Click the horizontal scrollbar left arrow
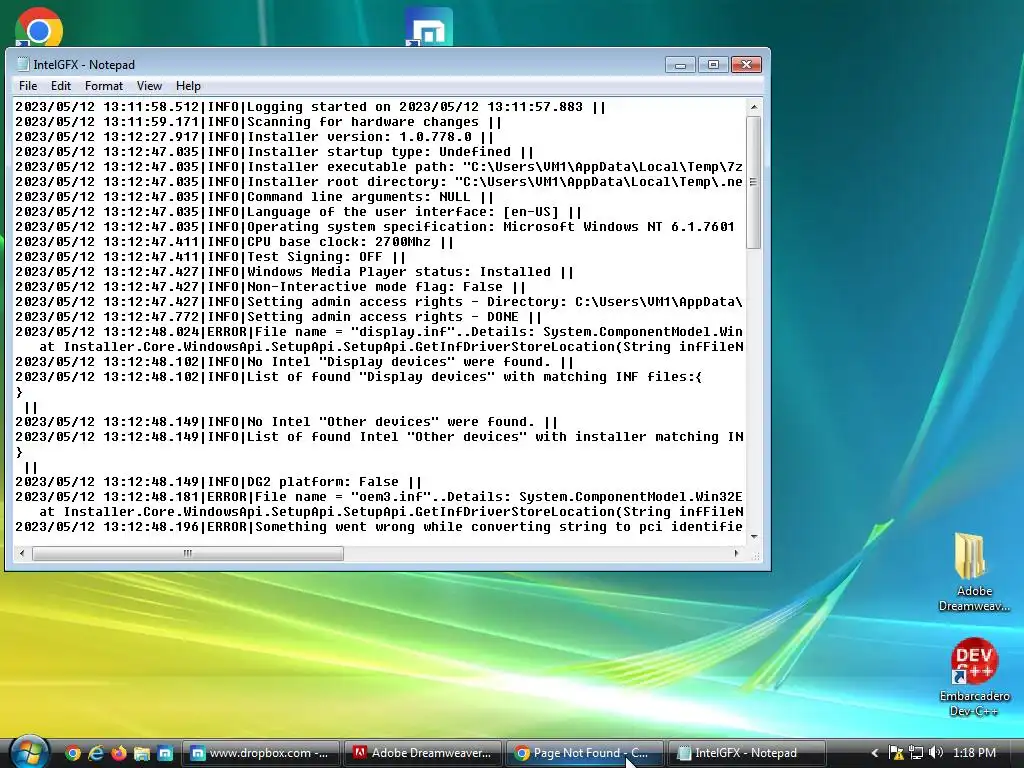This screenshot has height=768, width=1024. (x=22, y=553)
